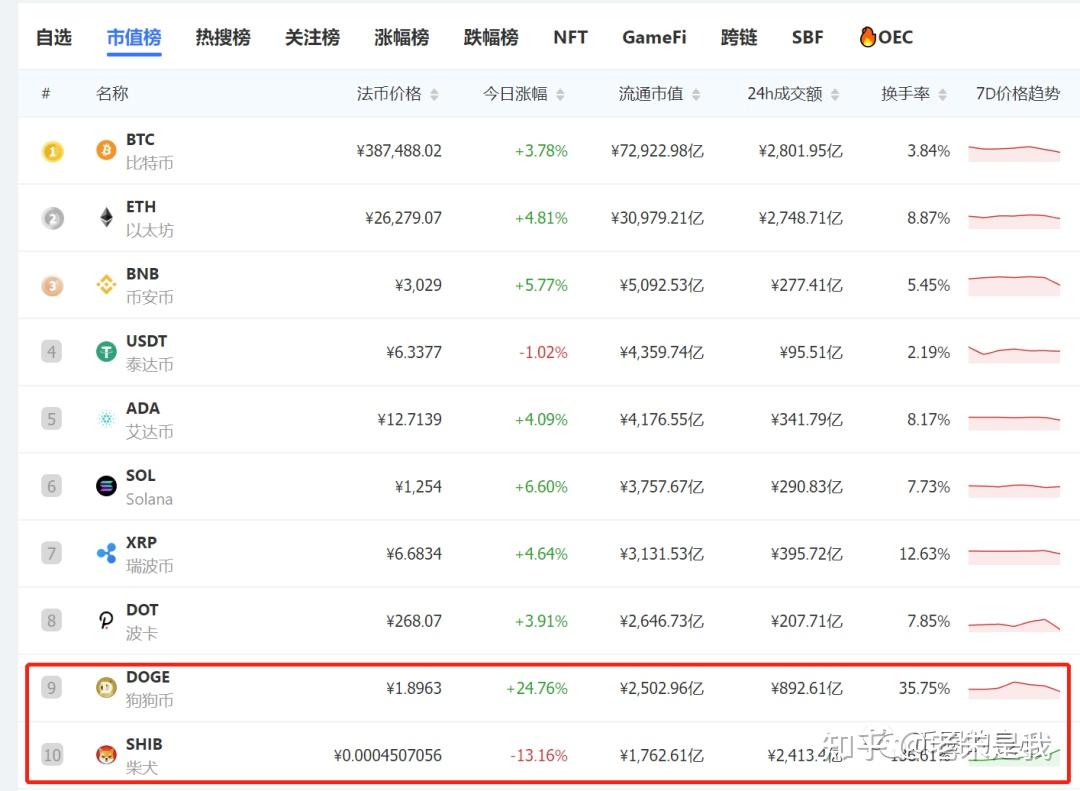This screenshot has height=791, width=1080.
Task: Click the 7D价格趋势 column header
Action: [1018, 94]
